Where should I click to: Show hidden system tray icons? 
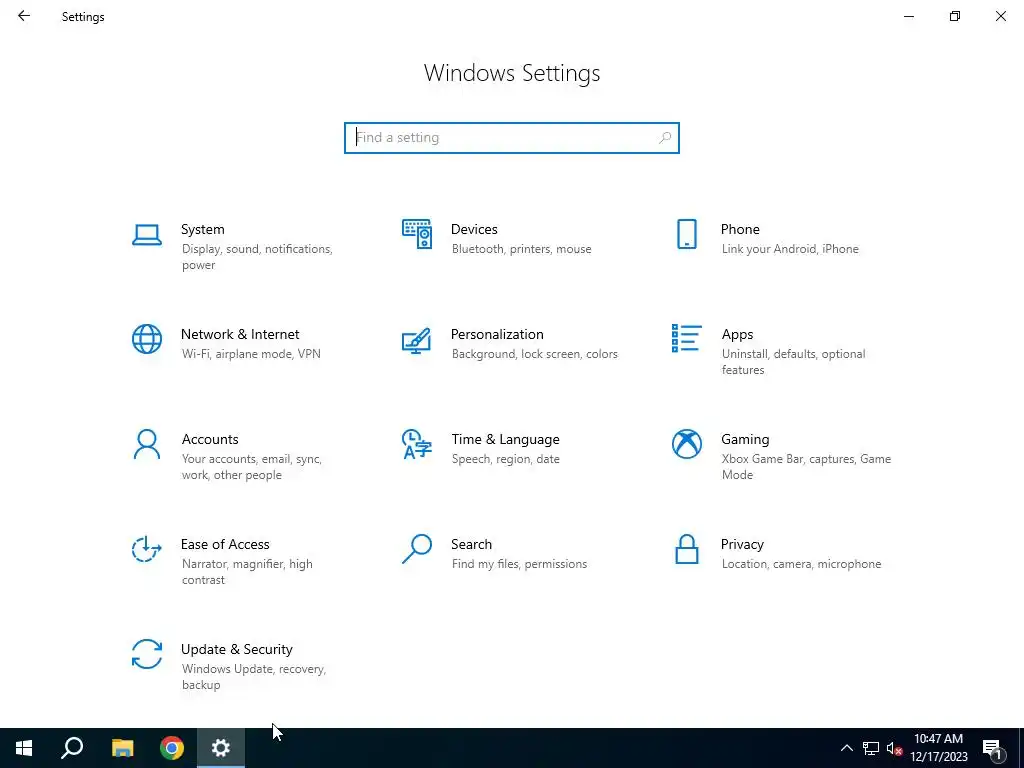(x=846, y=748)
